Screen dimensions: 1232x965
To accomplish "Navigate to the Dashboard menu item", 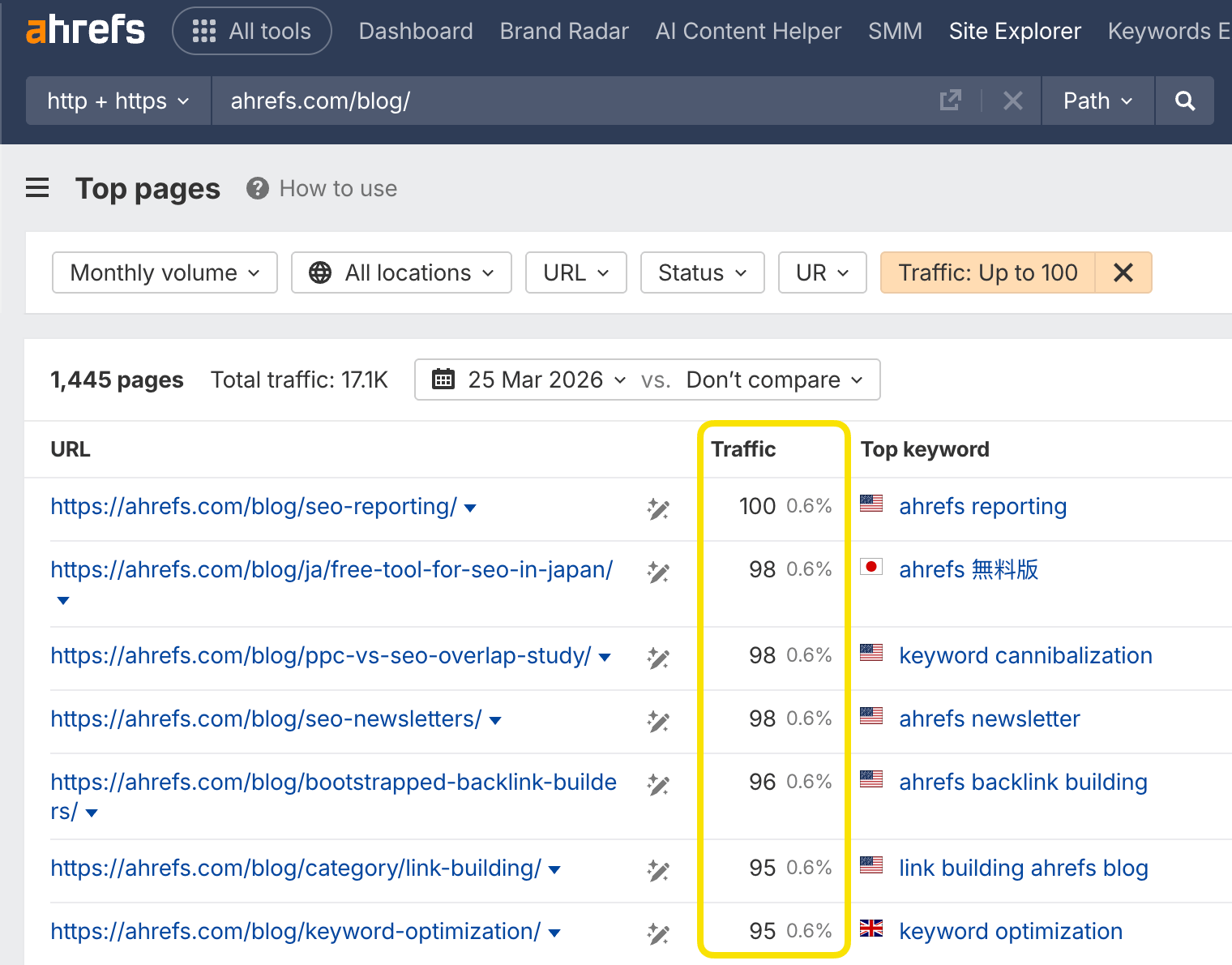I will pyautogui.click(x=416, y=31).
